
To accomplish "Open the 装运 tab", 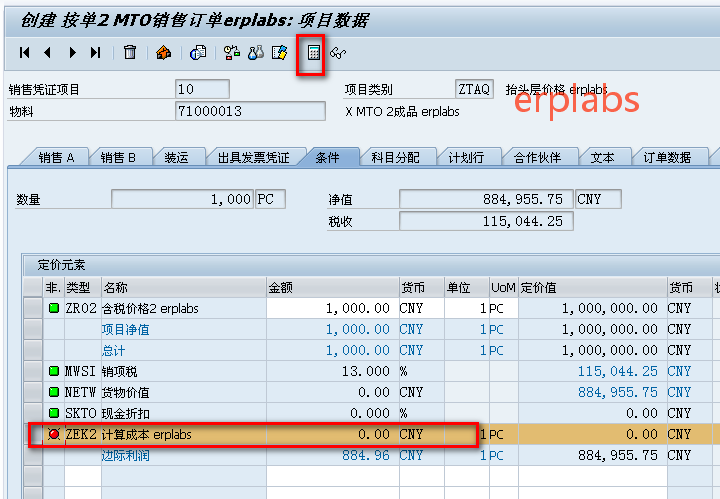I will tap(176, 158).
